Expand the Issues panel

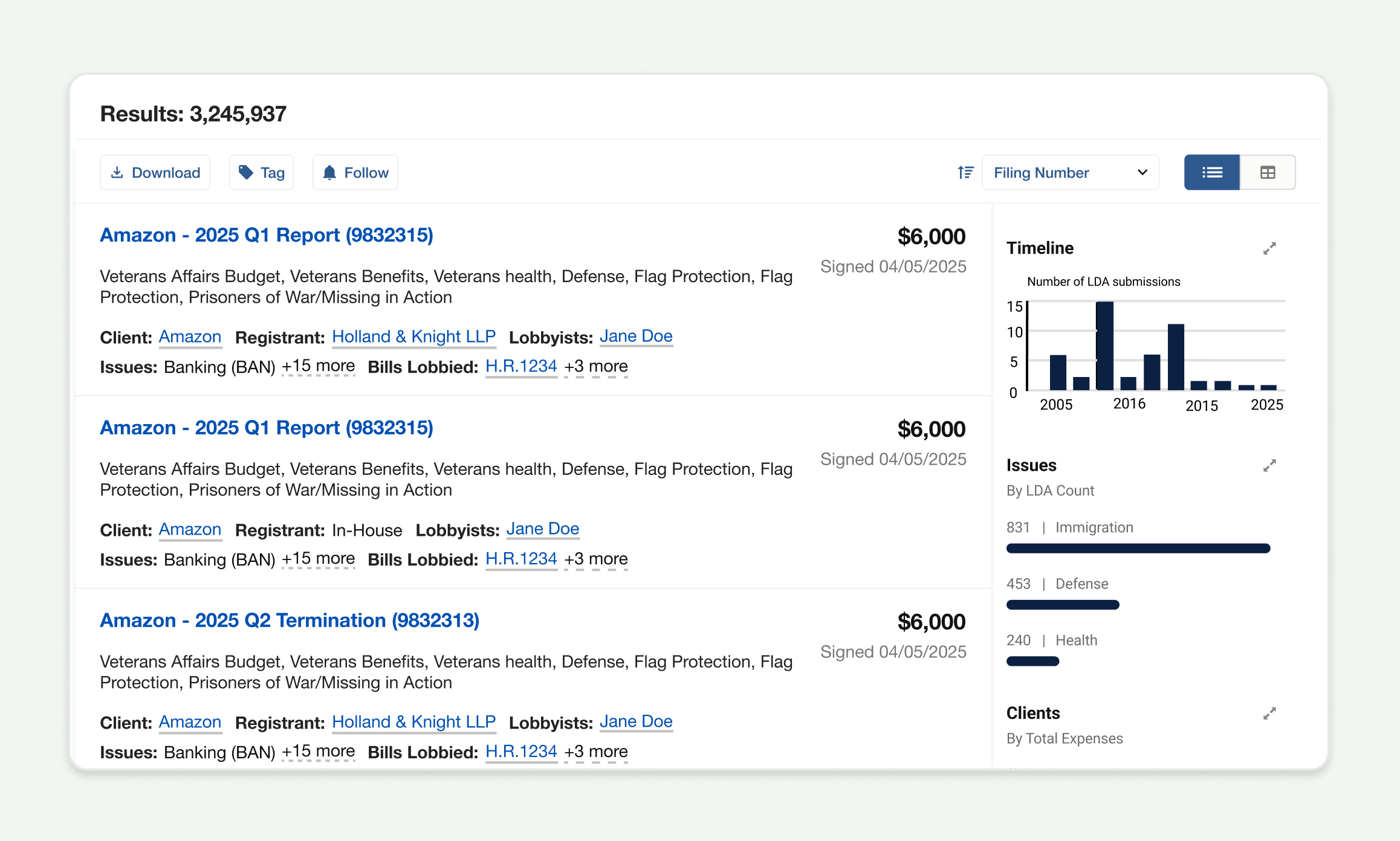(x=1269, y=466)
